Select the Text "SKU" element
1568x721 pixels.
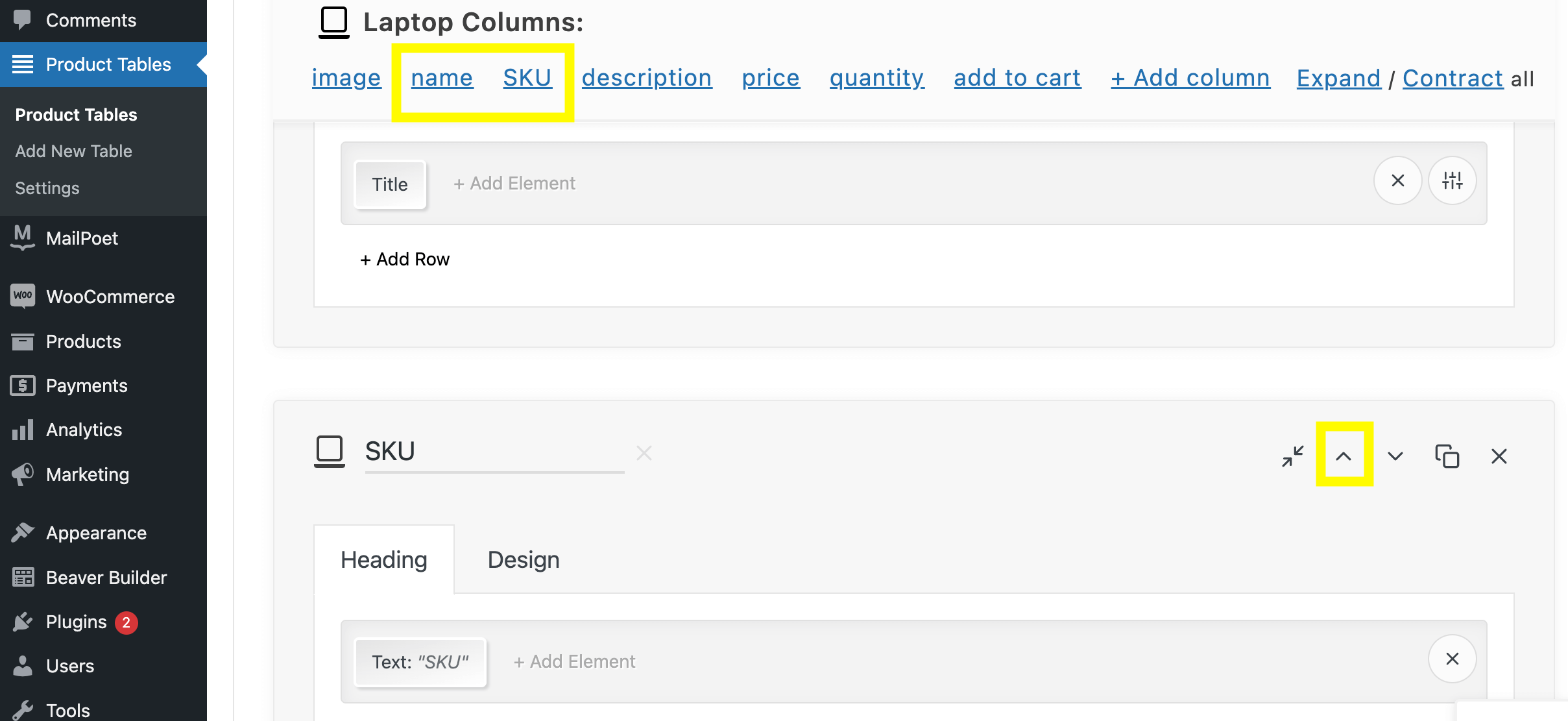point(420,662)
